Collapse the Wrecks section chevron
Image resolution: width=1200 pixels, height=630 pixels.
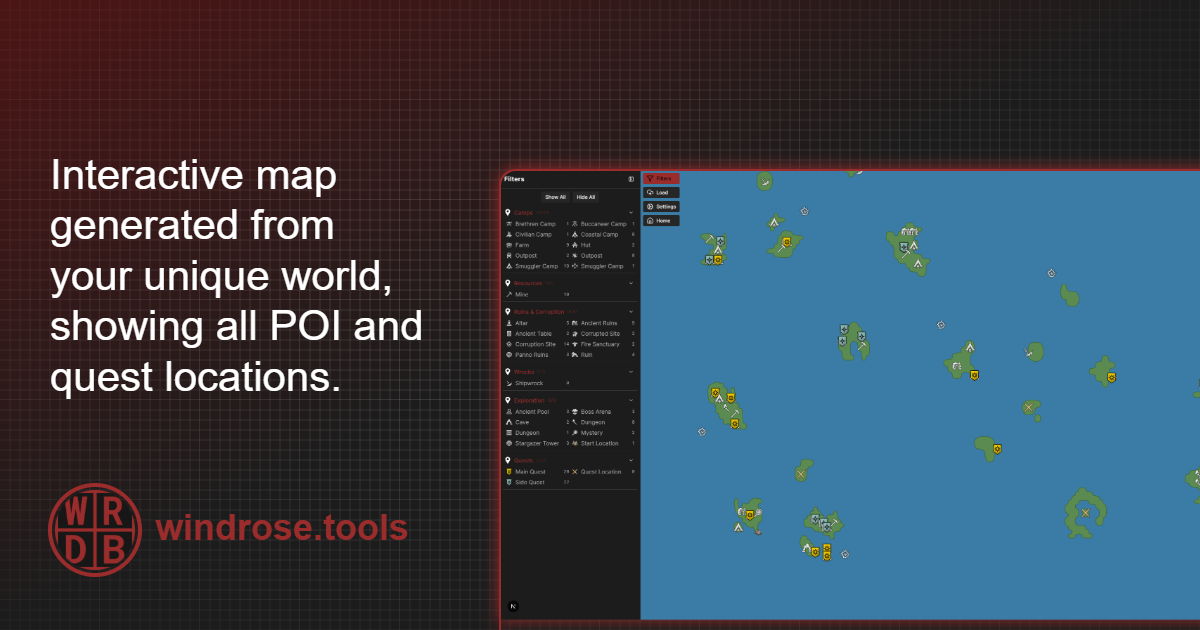(x=632, y=372)
